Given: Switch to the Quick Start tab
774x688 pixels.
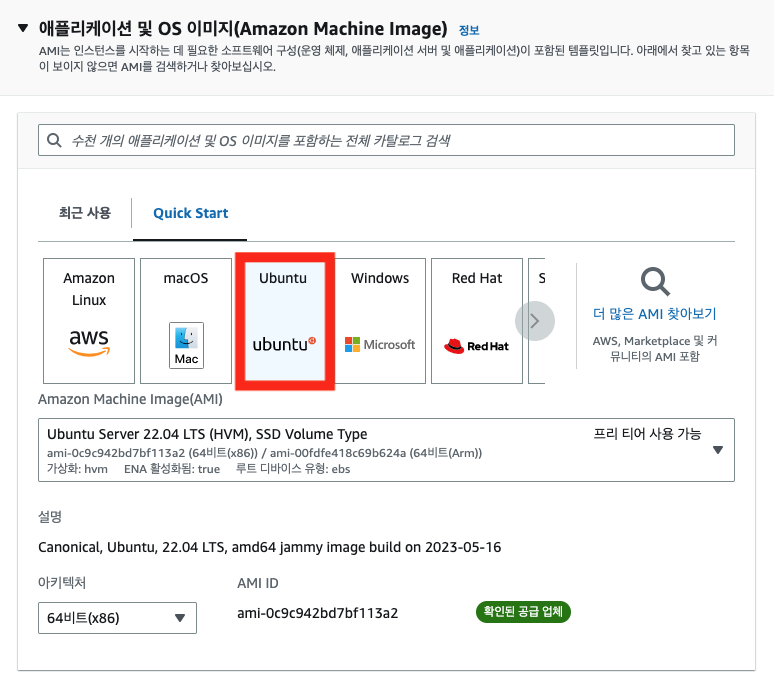Looking at the screenshot, I should tap(191, 213).
